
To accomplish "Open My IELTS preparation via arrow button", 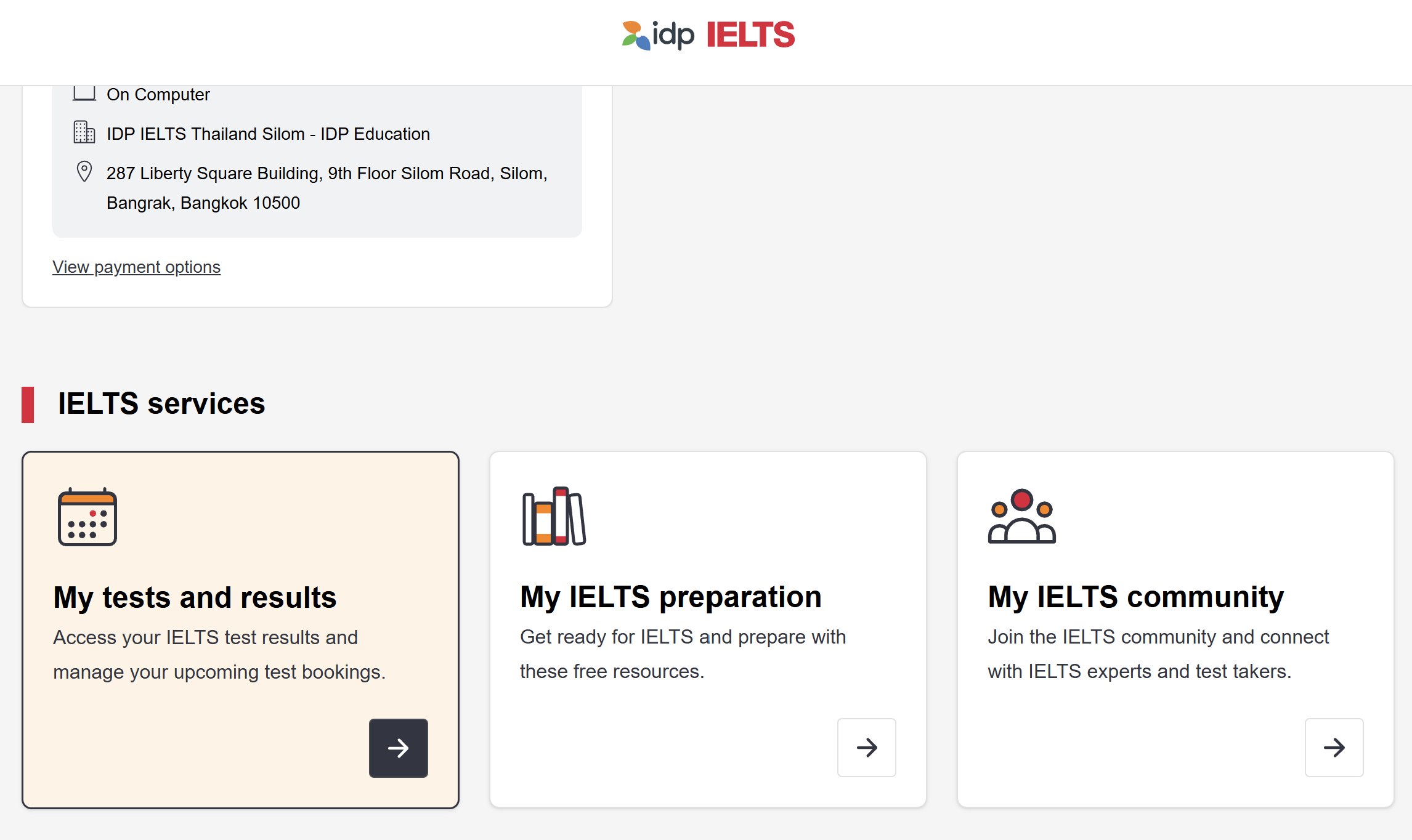I will coord(866,748).
